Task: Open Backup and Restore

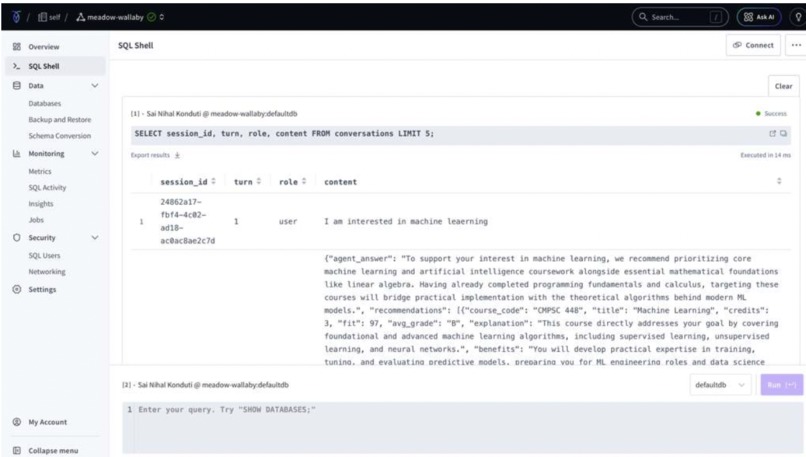Action: click(60, 120)
